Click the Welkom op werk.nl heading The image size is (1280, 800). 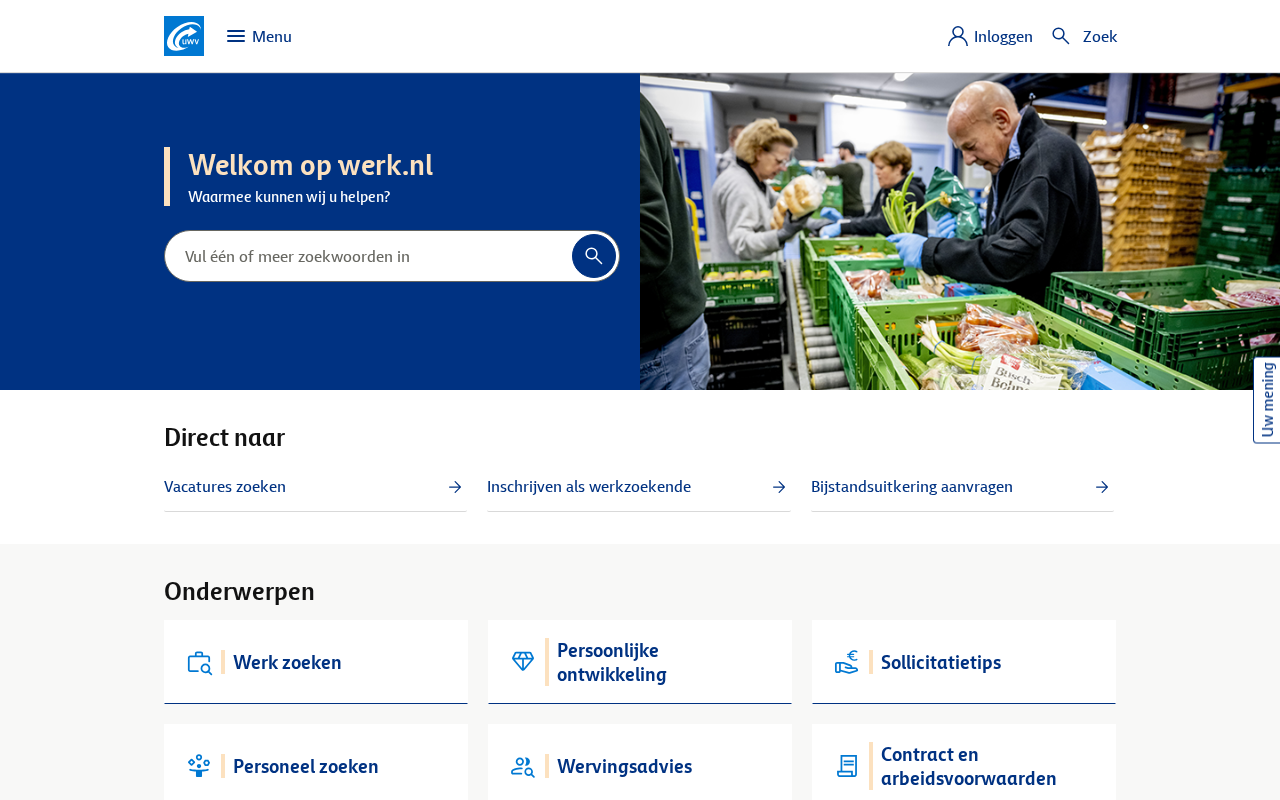311,164
